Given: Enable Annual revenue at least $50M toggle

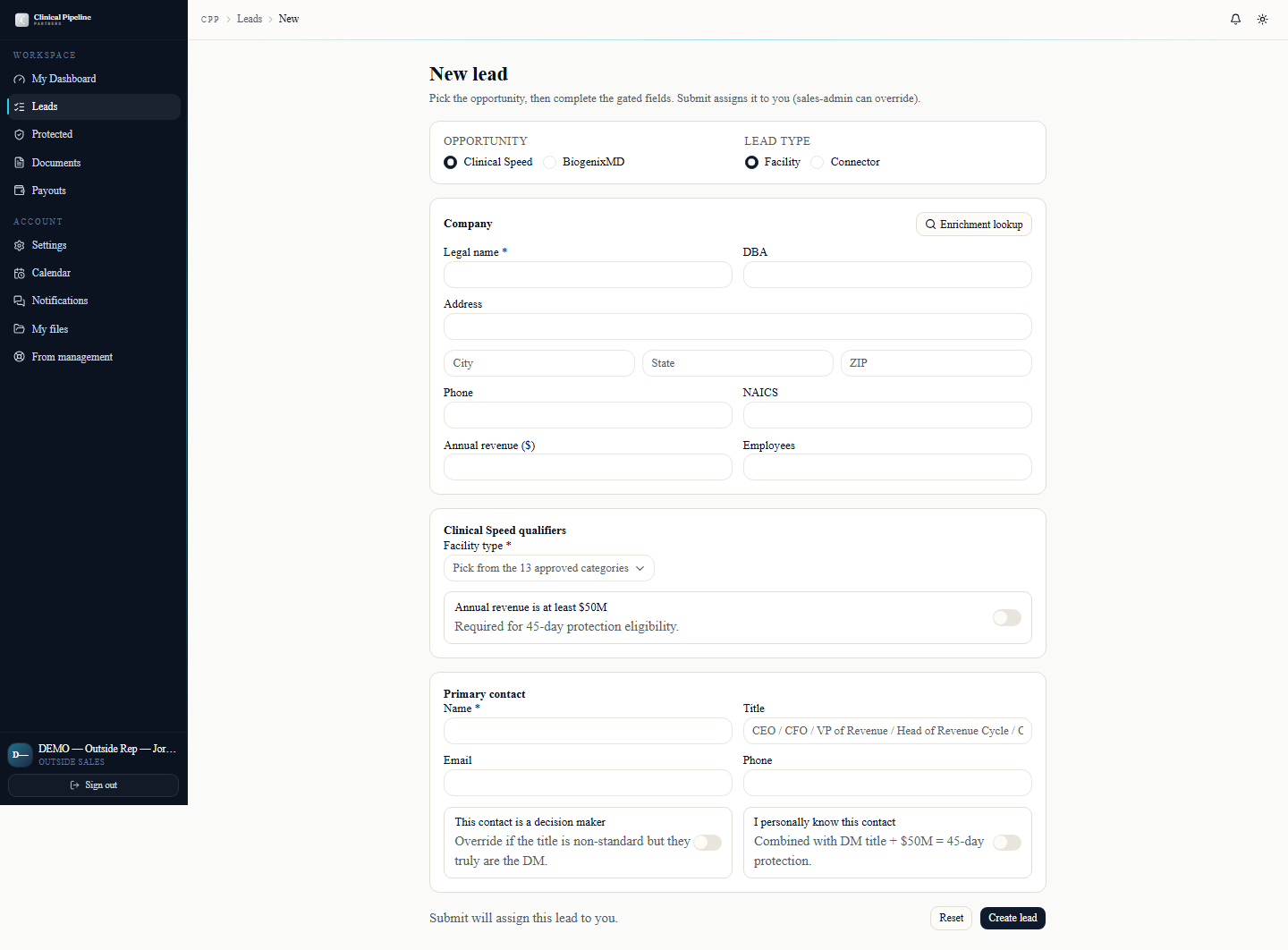Looking at the screenshot, I should pos(1007,617).
